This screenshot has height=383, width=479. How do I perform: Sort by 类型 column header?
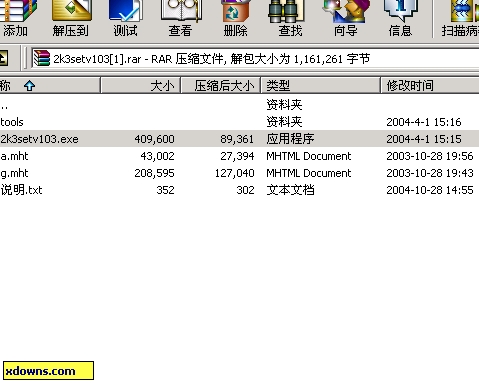(321, 86)
